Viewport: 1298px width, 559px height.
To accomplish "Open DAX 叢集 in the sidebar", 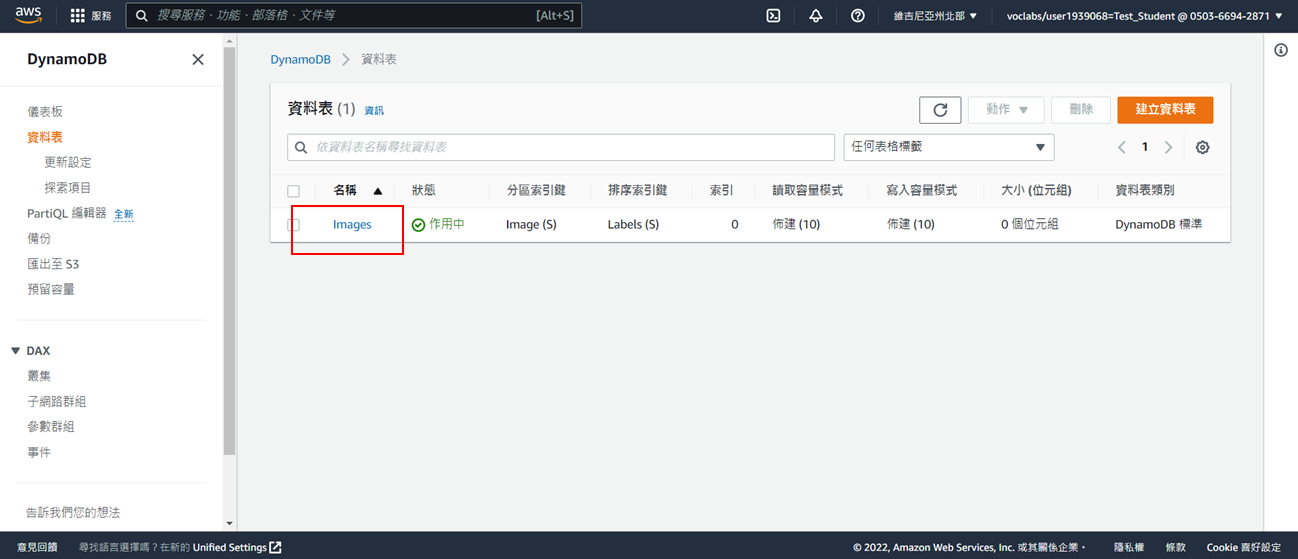I will 39,376.
